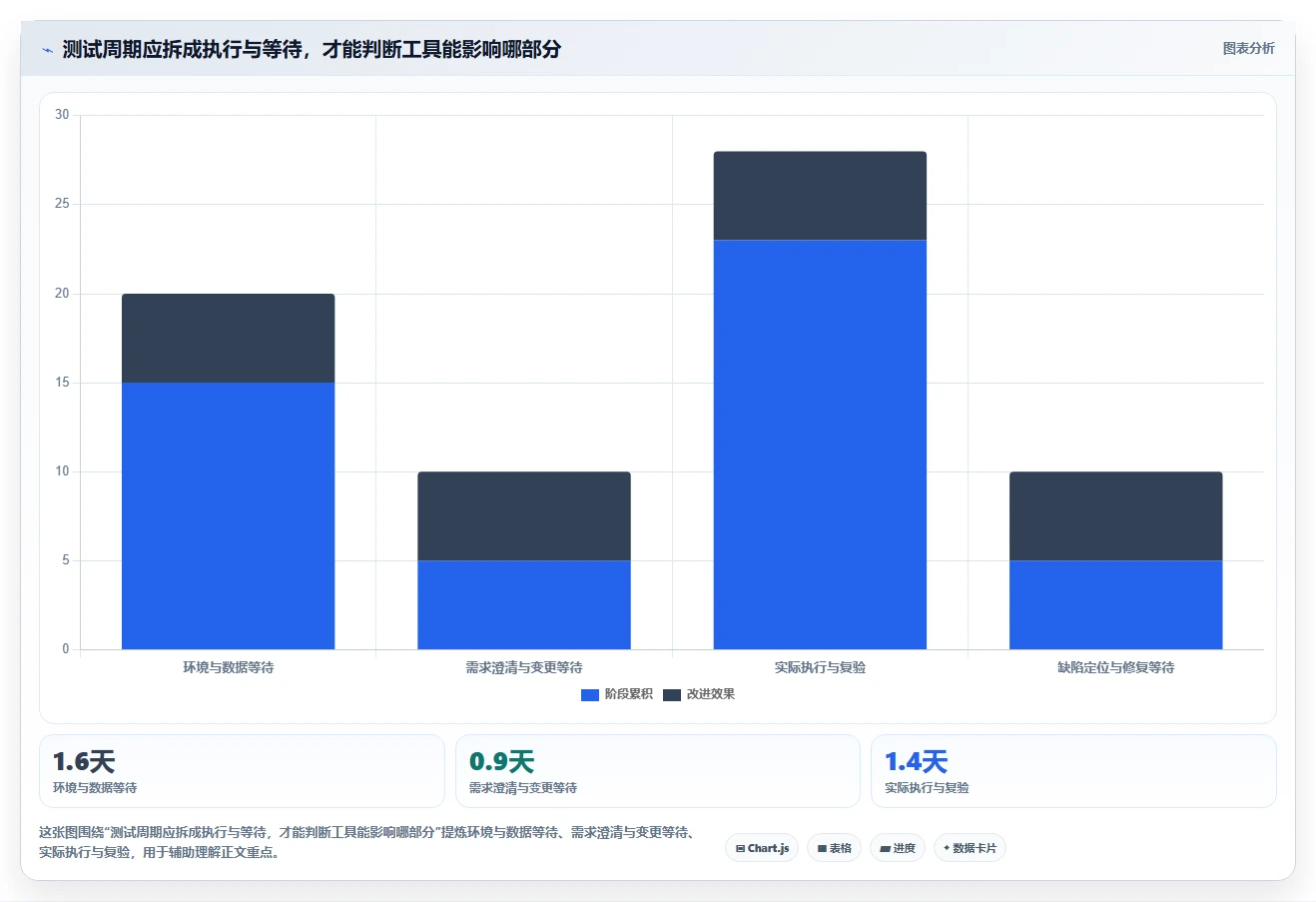Toggle the 改进效果 legend item
The height and width of the screenshot is (902, 1316).
coord(698,694)
